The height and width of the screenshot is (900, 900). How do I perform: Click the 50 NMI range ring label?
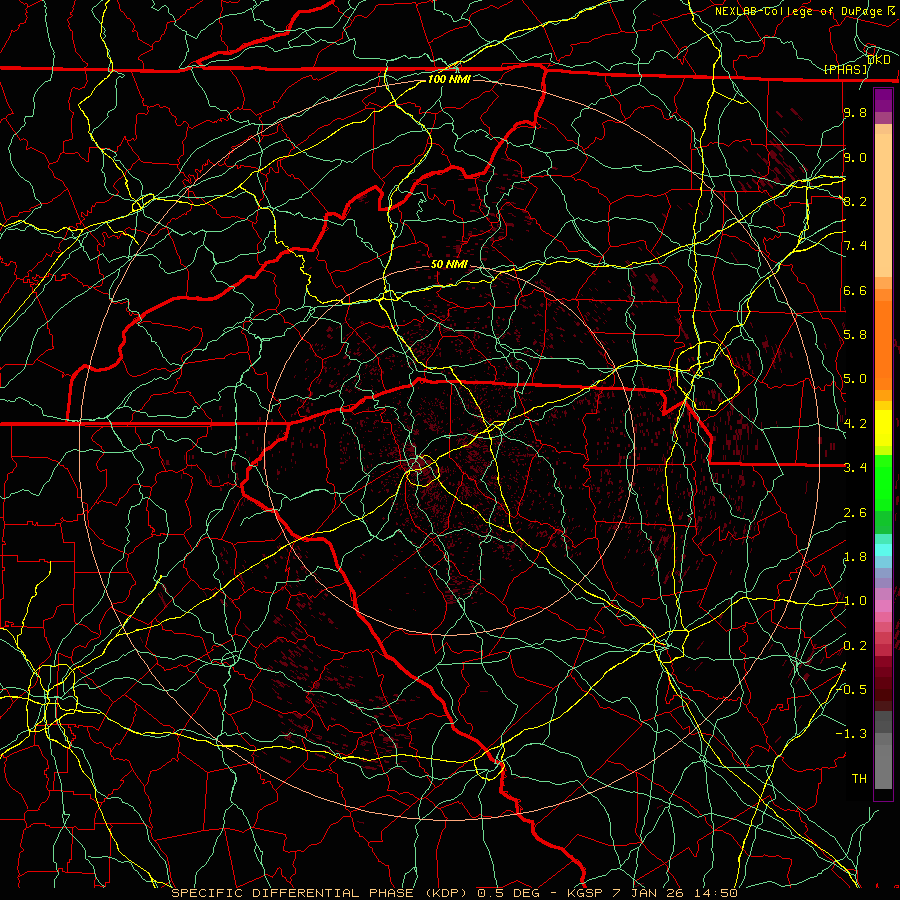click(449, 264)
